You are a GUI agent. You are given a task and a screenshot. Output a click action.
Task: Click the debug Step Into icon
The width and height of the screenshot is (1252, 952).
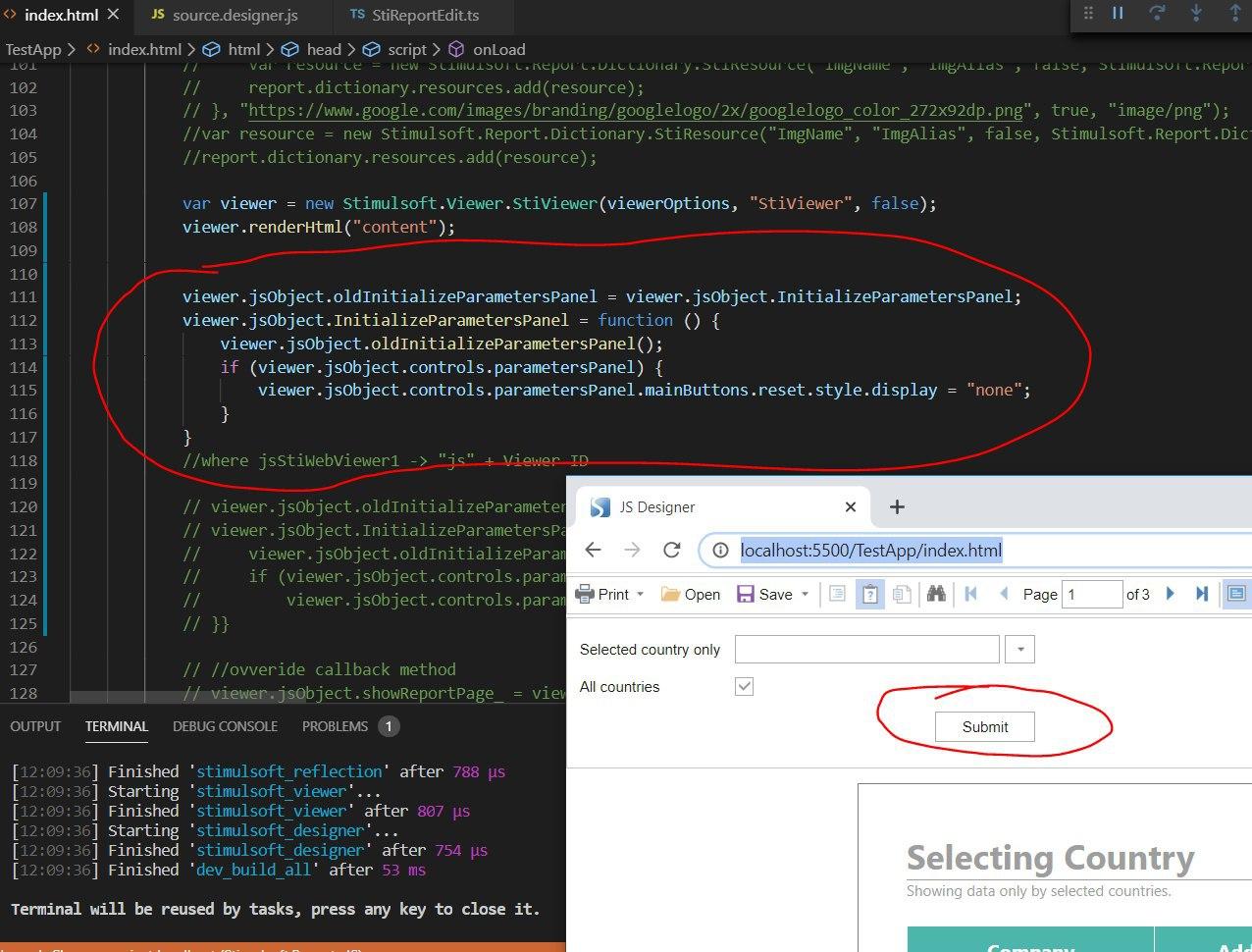click(1196, 13)
